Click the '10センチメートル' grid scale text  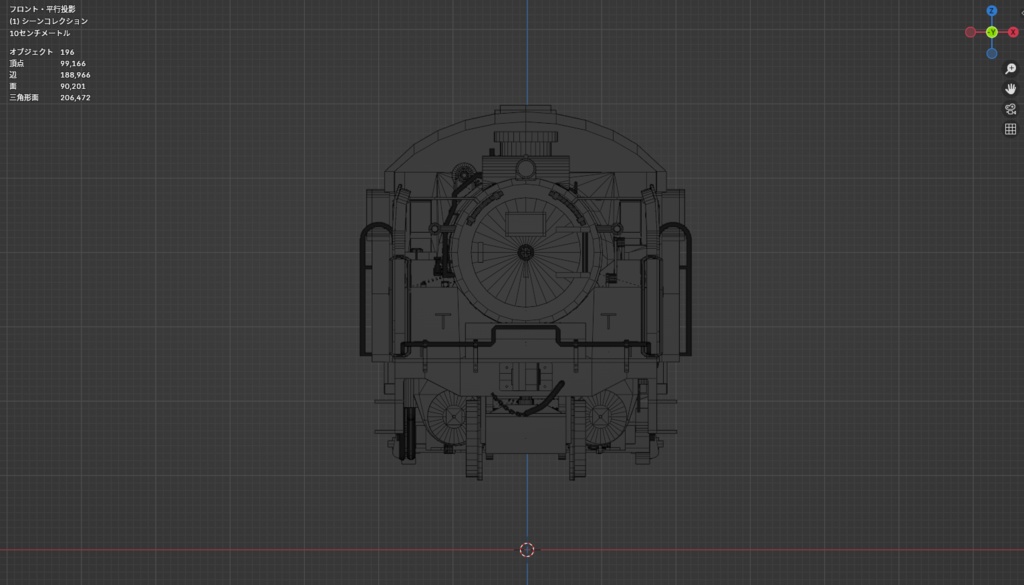point(40,33)
